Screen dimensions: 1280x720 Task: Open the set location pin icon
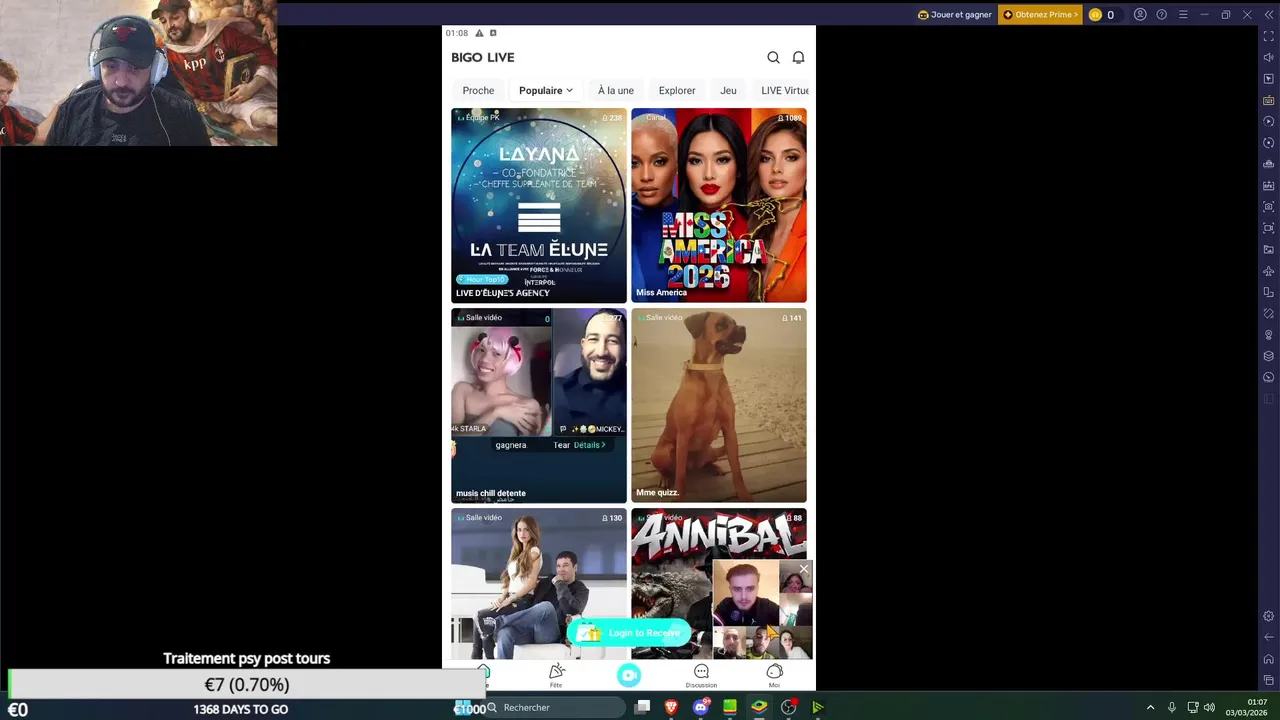pyautogui.click(x=1269, y=335)
